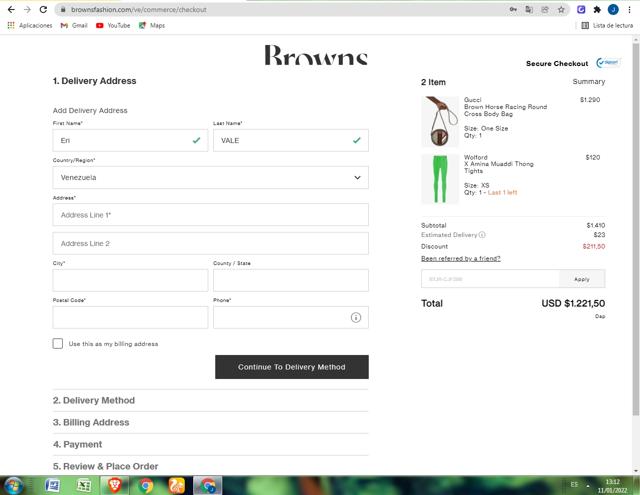The width and height of the screenshot is (640, 495).
Task: Click the Gucci cross body bag thumbnail
Action: 440,121
